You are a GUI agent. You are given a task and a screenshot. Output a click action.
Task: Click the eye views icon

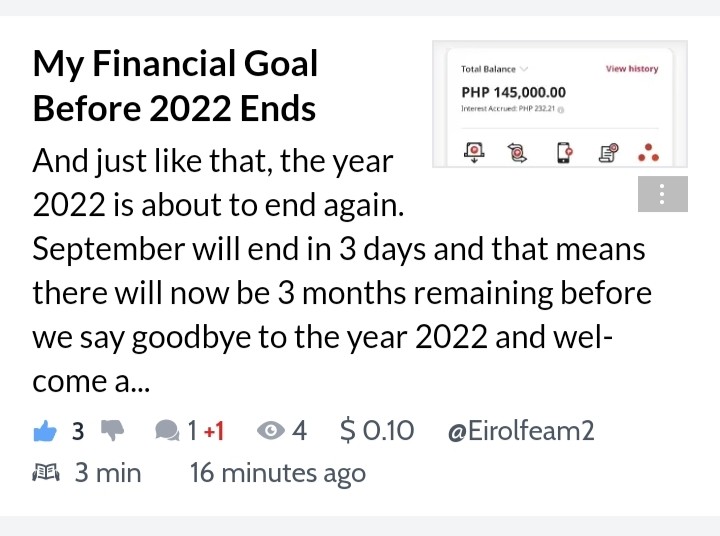(270, 431)
